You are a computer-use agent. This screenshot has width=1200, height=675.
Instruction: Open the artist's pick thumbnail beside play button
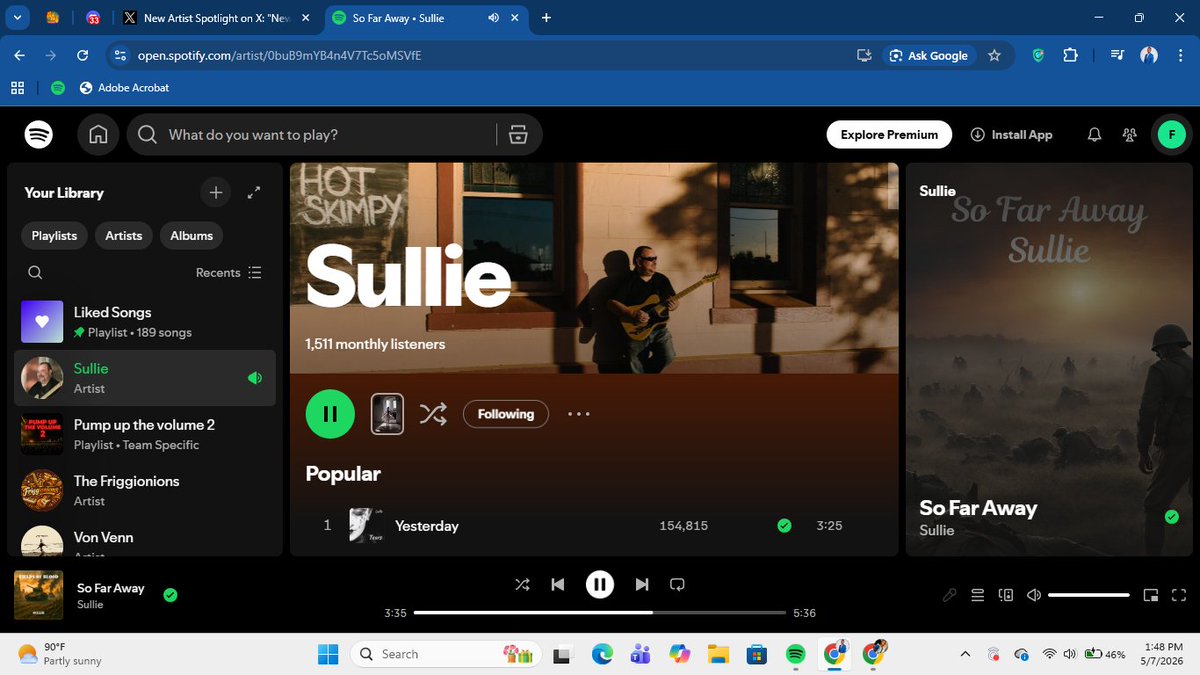[387, 414]
